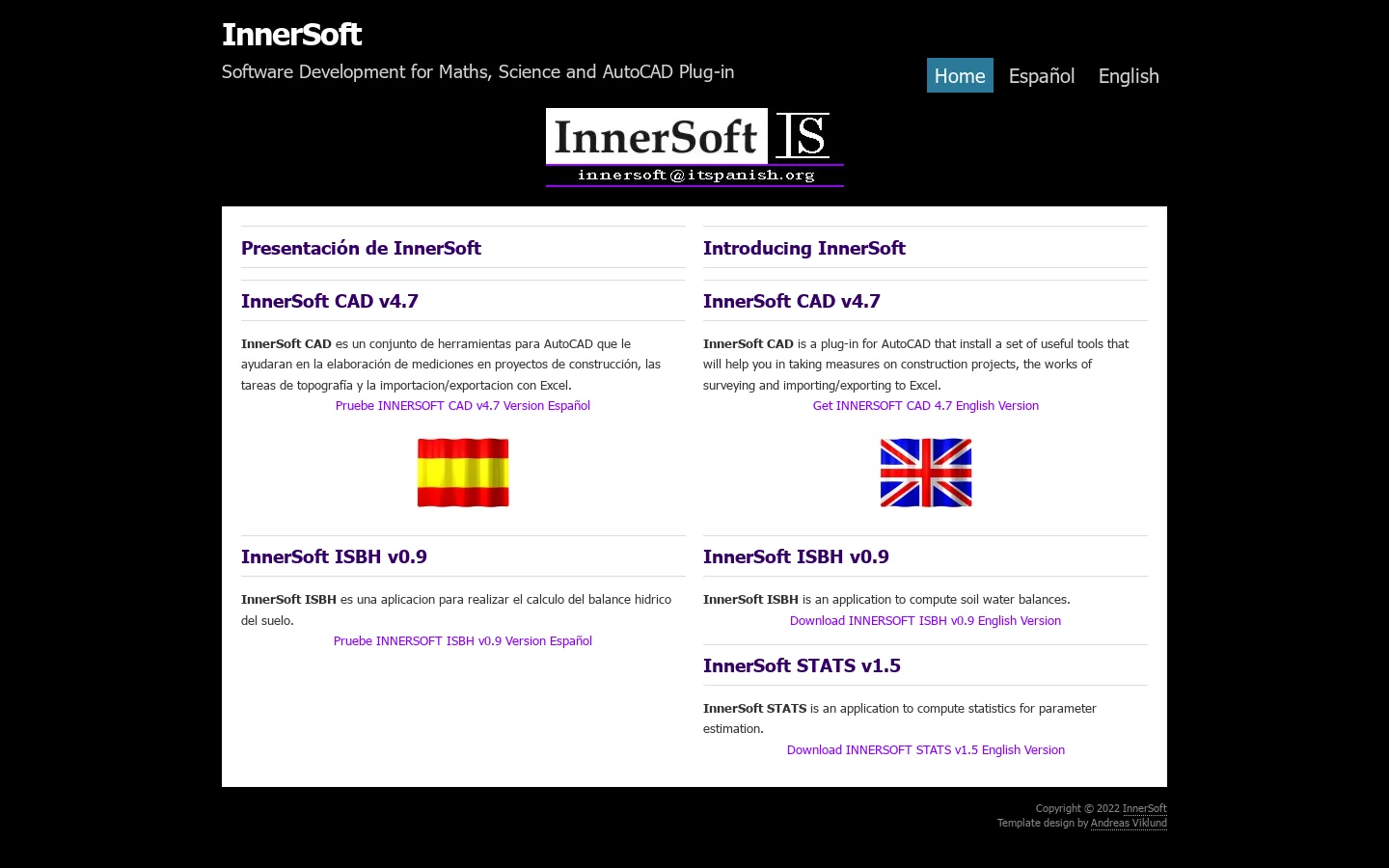Click the InnerSoft site title at top
The image size is (1389, 868).
291,35
